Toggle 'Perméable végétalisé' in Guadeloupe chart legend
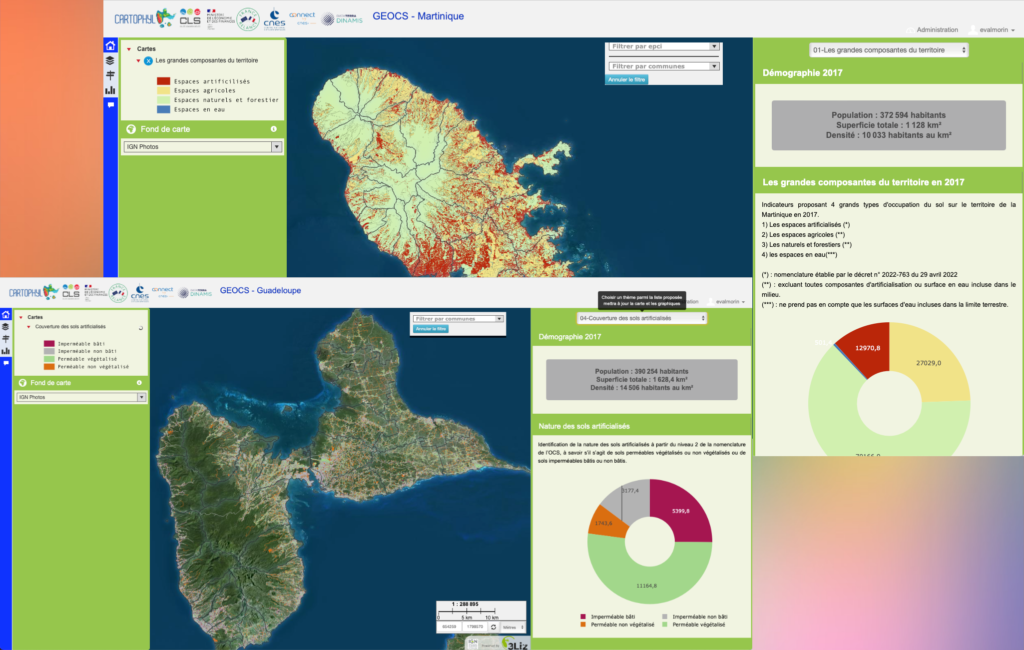The image size is (1024, 650). pos(694,625)
